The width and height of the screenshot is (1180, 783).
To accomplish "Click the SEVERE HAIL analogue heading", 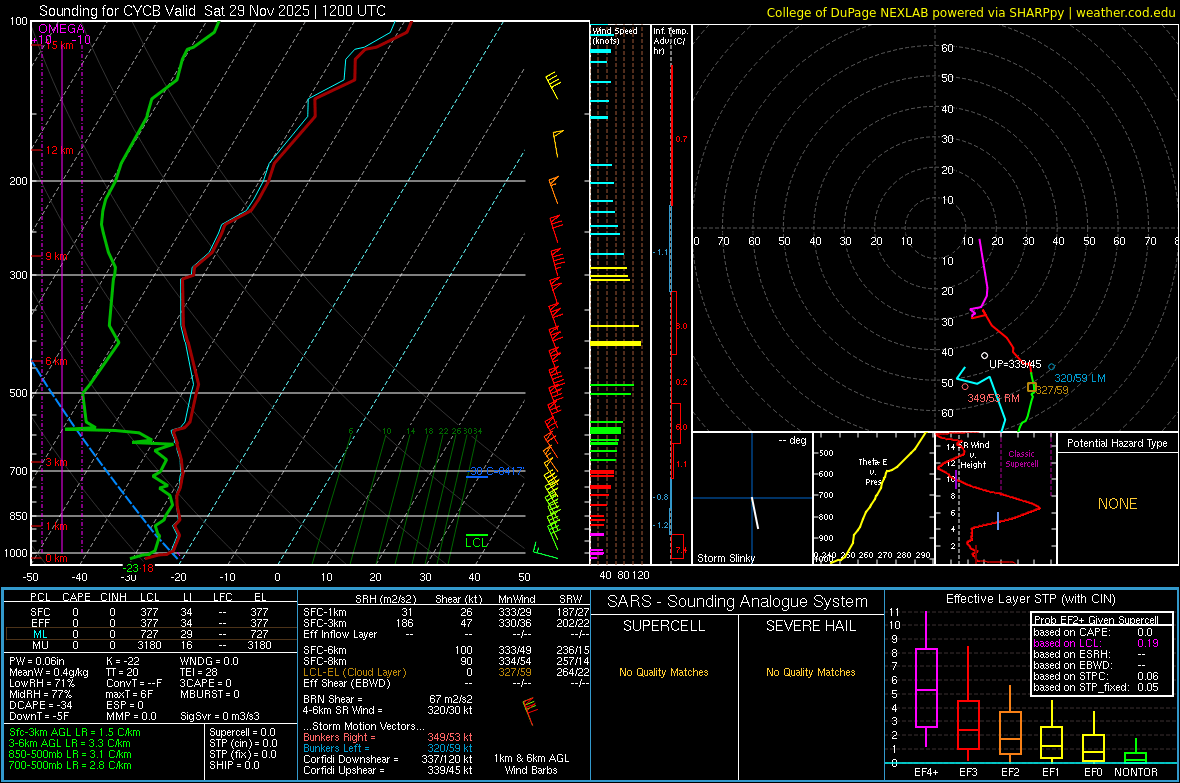I will click(x=810, y=626).
